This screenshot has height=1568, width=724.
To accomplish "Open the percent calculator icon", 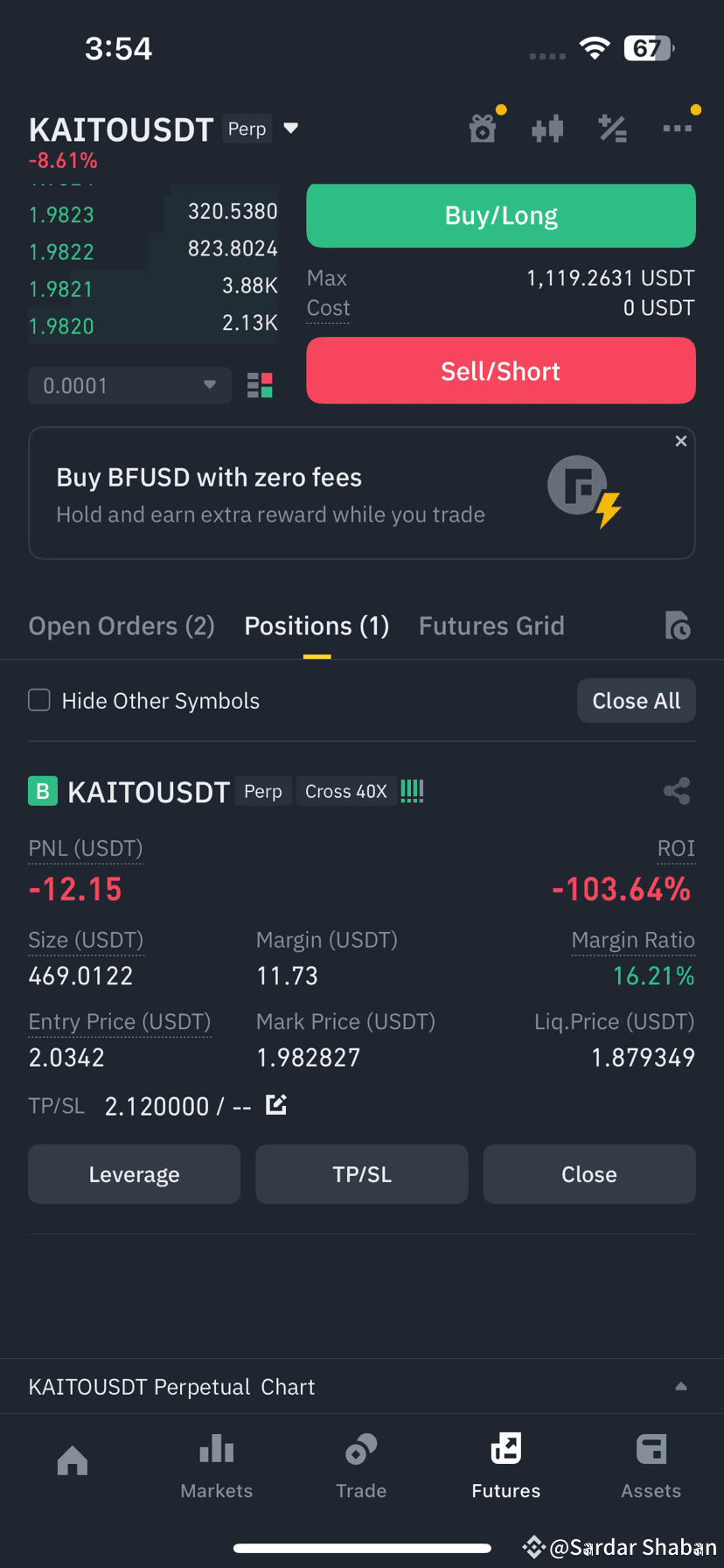I will point(612,129).
